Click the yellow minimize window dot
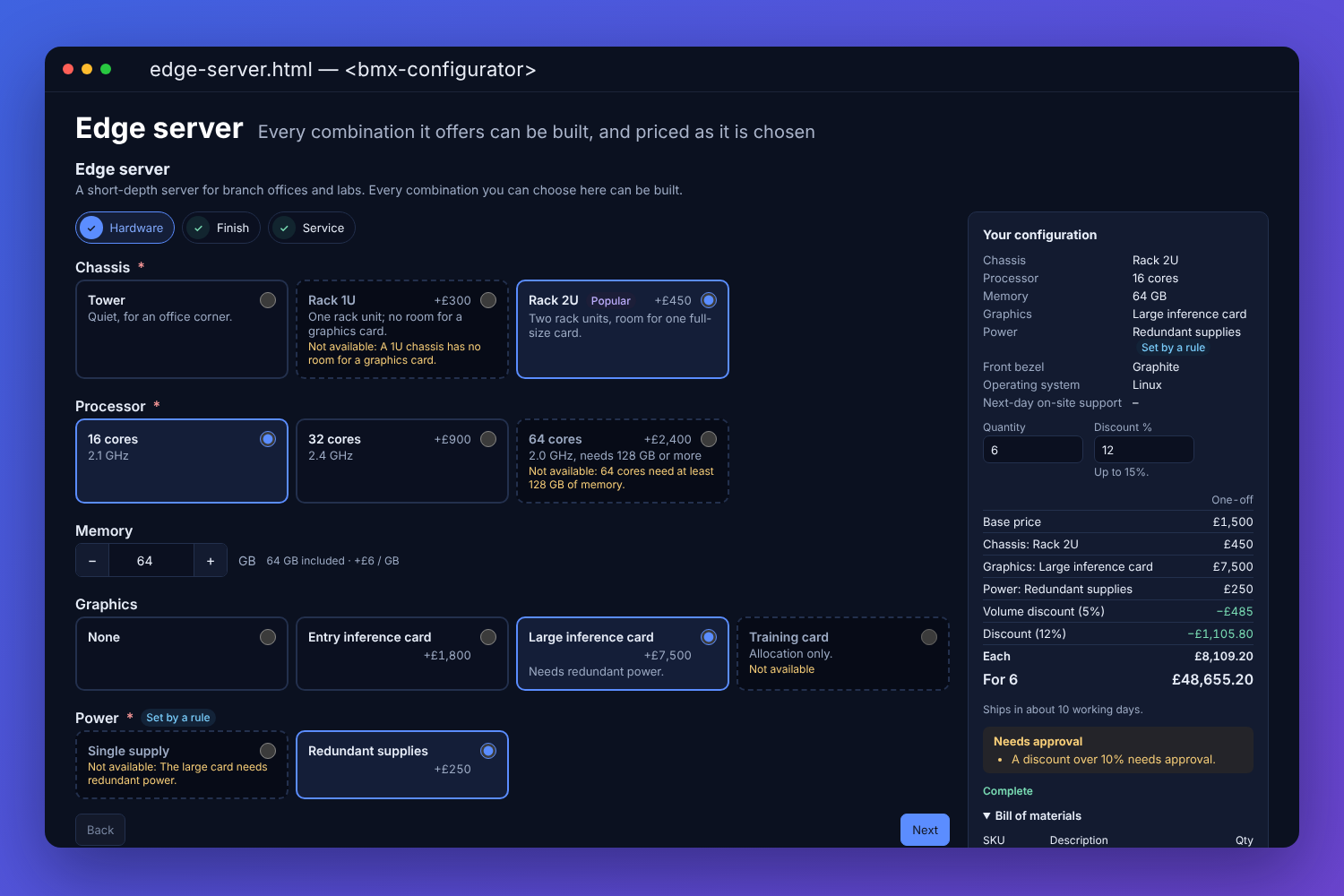Screen dimensions: 1344x896 87,69
